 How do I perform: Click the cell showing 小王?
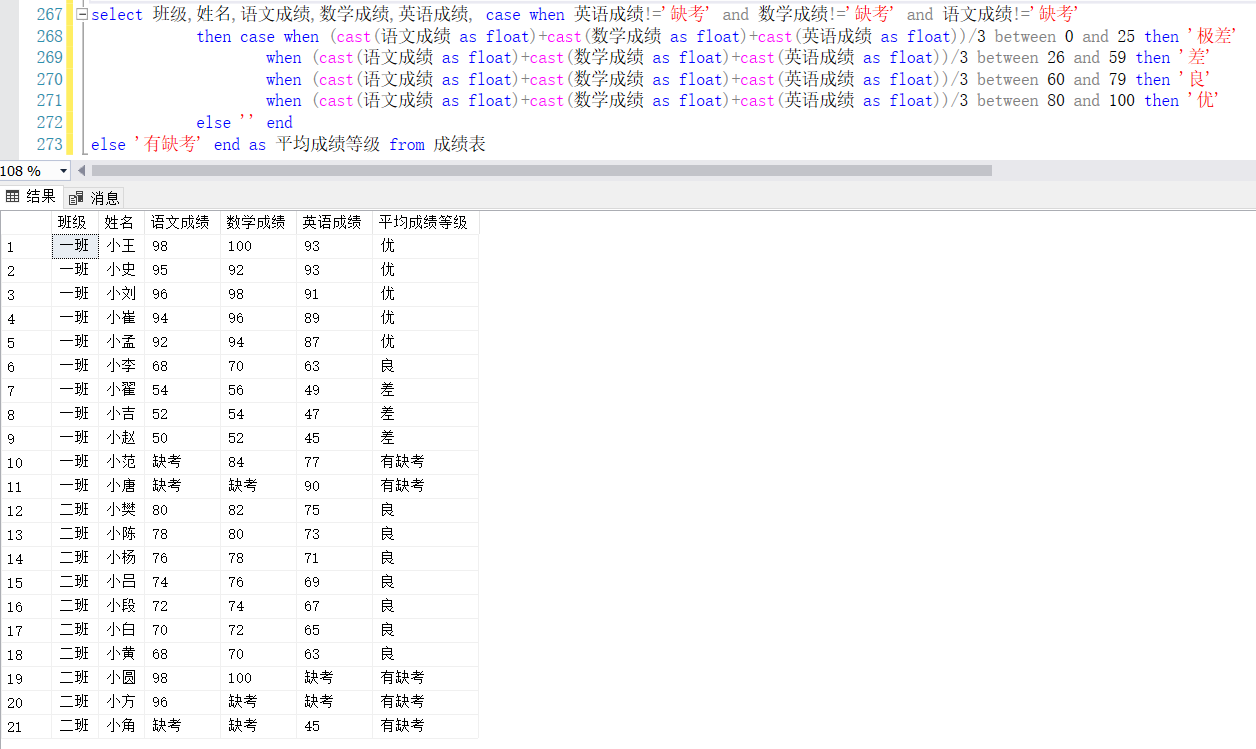click(121, 245)
